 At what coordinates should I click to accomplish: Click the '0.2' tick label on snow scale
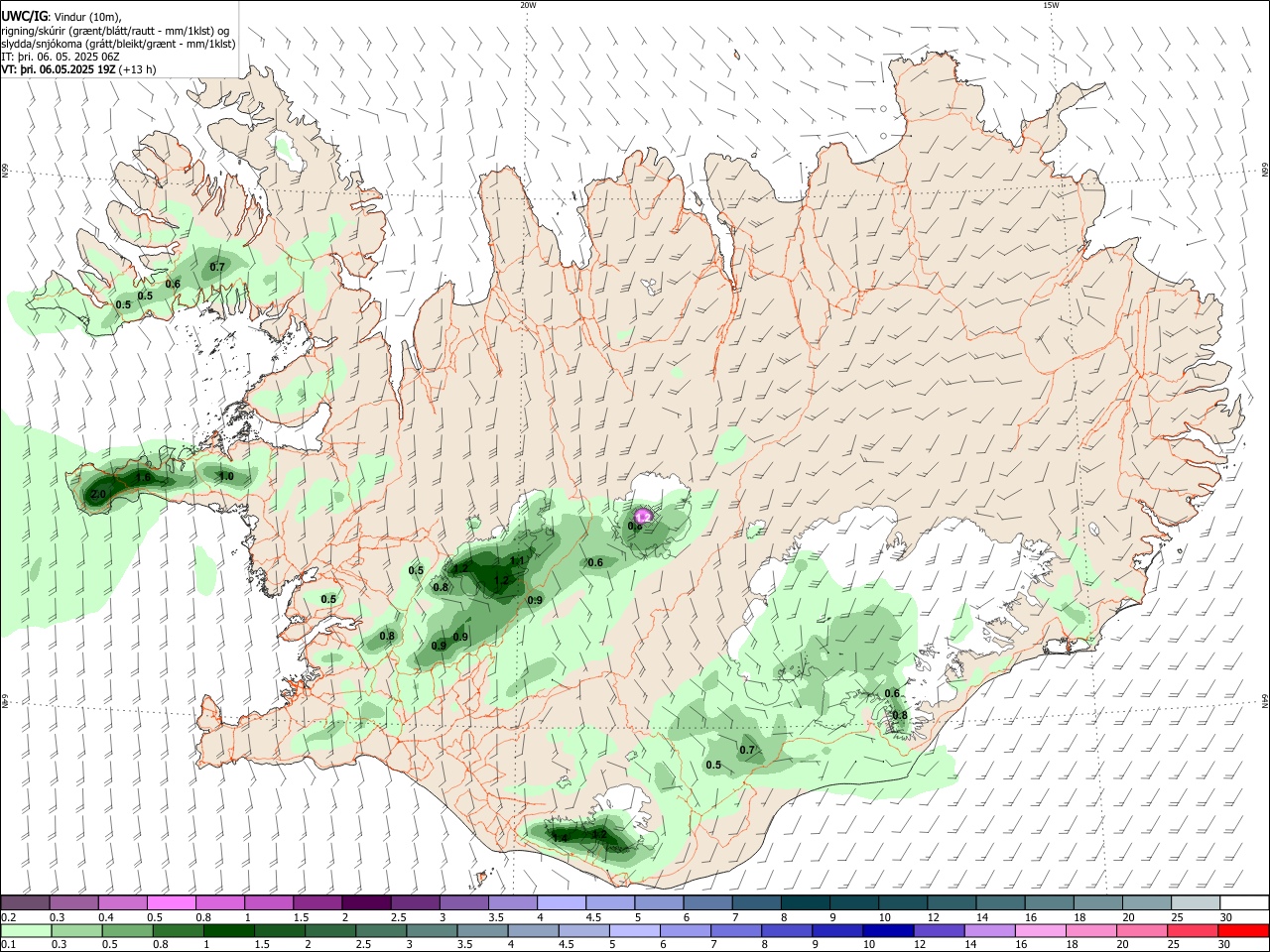(8, 917)
